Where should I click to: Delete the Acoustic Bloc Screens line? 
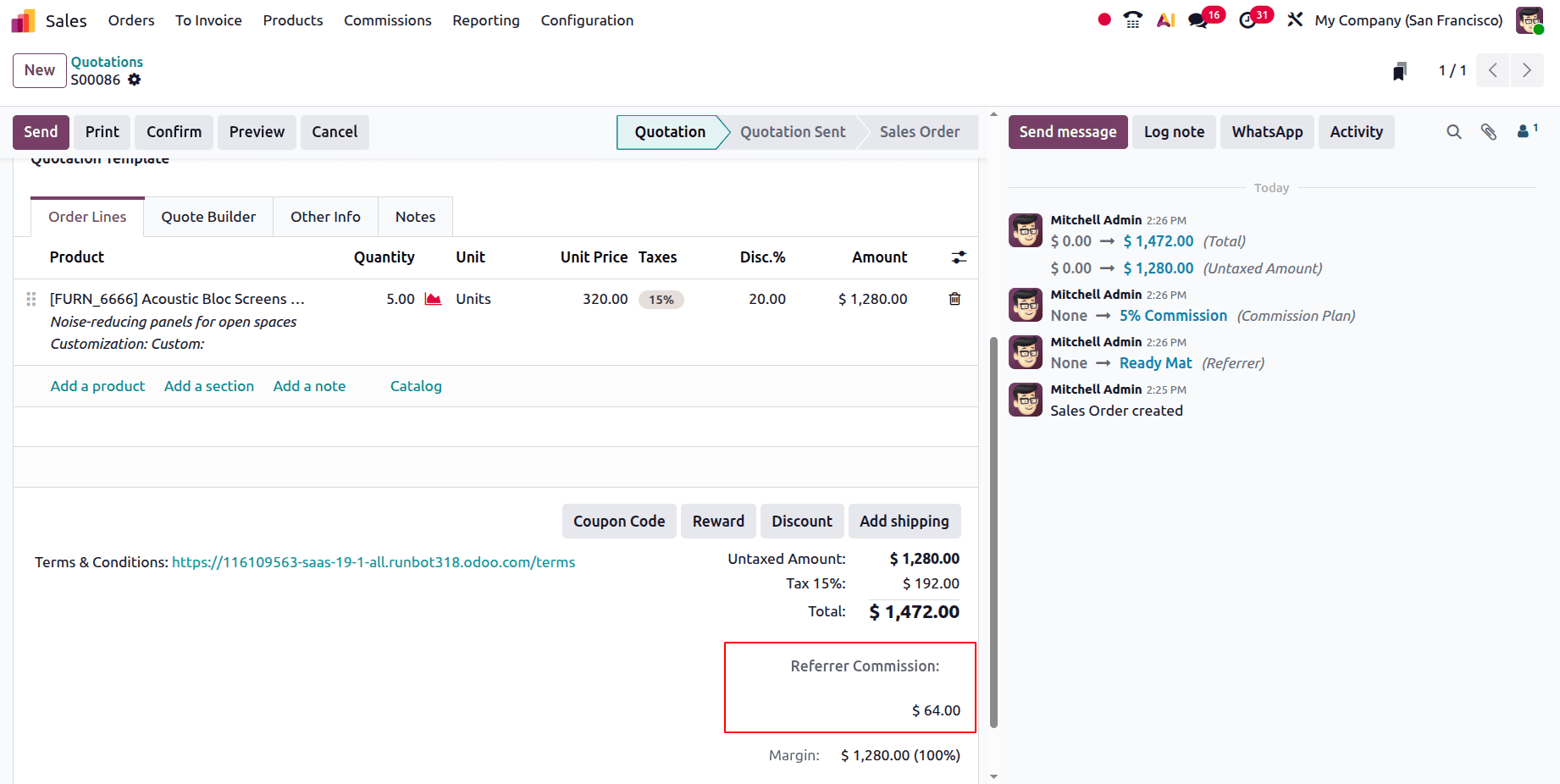tap(954, 299)
